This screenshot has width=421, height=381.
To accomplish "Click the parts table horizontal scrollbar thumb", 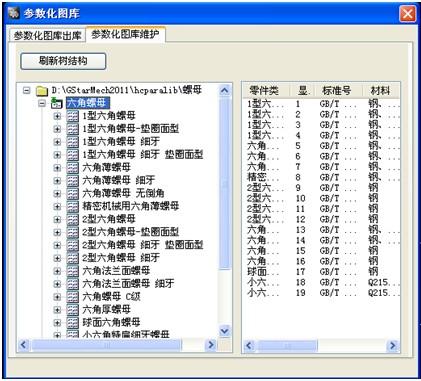I will [288, 346].
